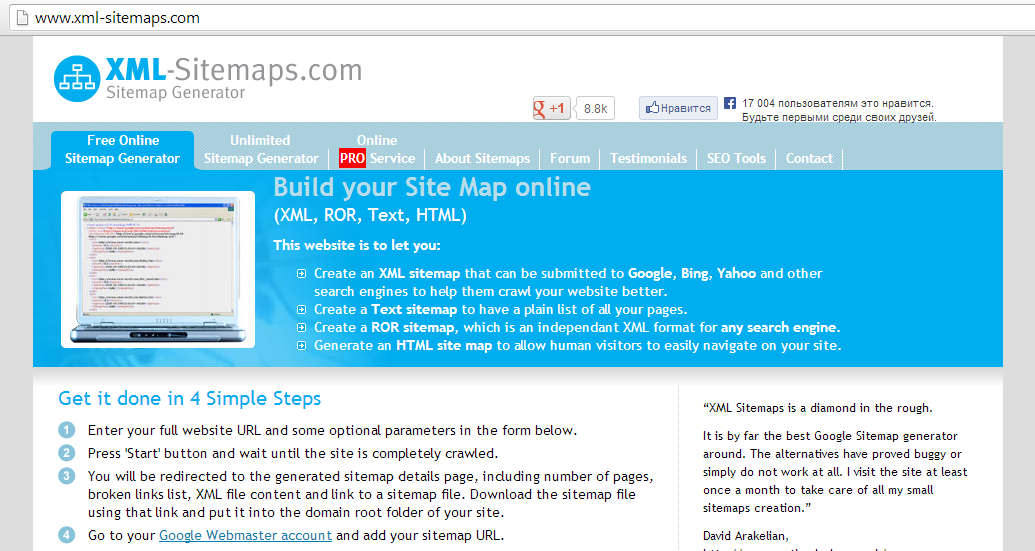Click the 'David Arakelian,' testimonial author name
Viewport: 1035px width, 551px height.
tap(746, 536)
